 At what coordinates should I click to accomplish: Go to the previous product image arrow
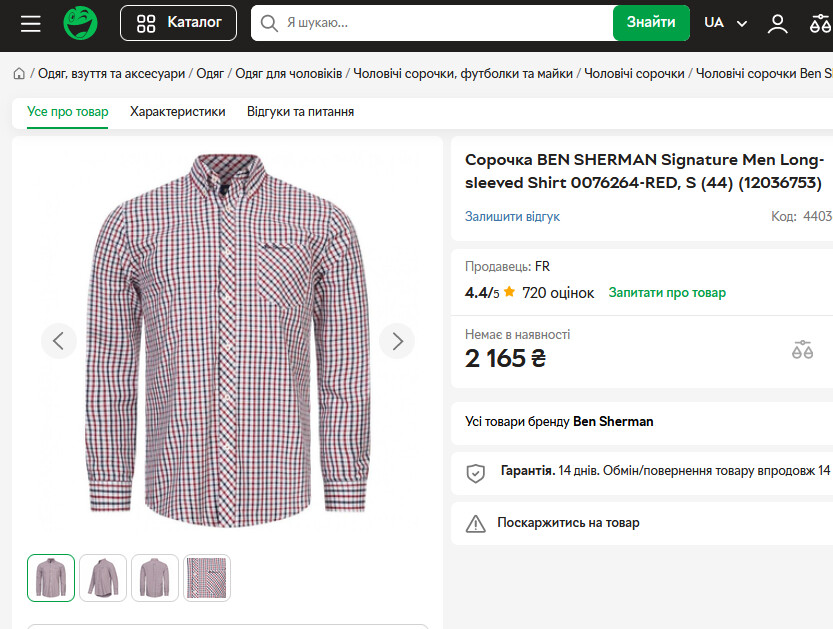[x=58, y=341]
